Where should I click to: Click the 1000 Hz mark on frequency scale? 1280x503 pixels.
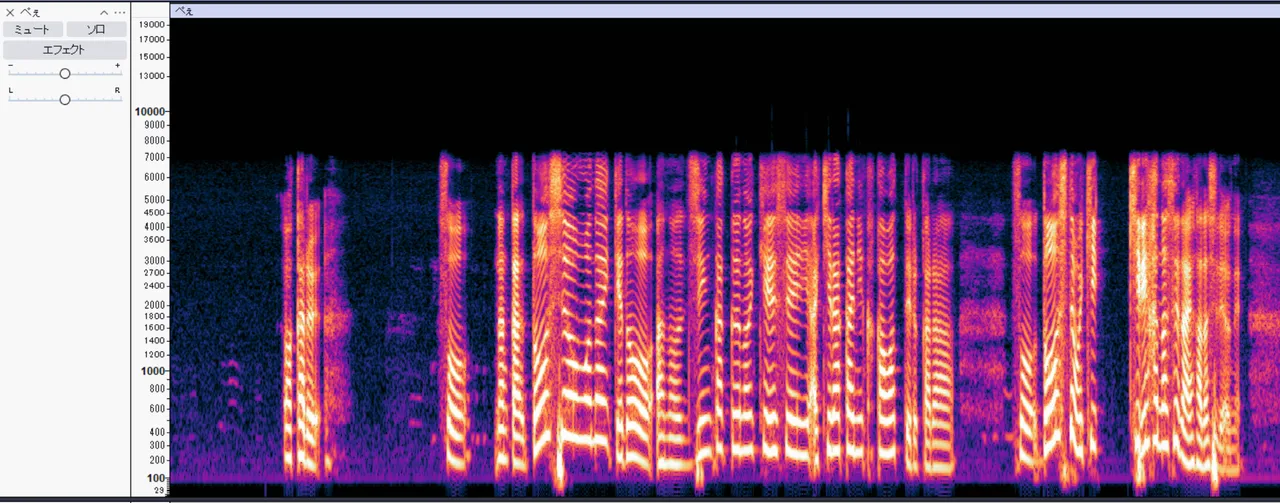pyautogui.click(x=150, y=370)
